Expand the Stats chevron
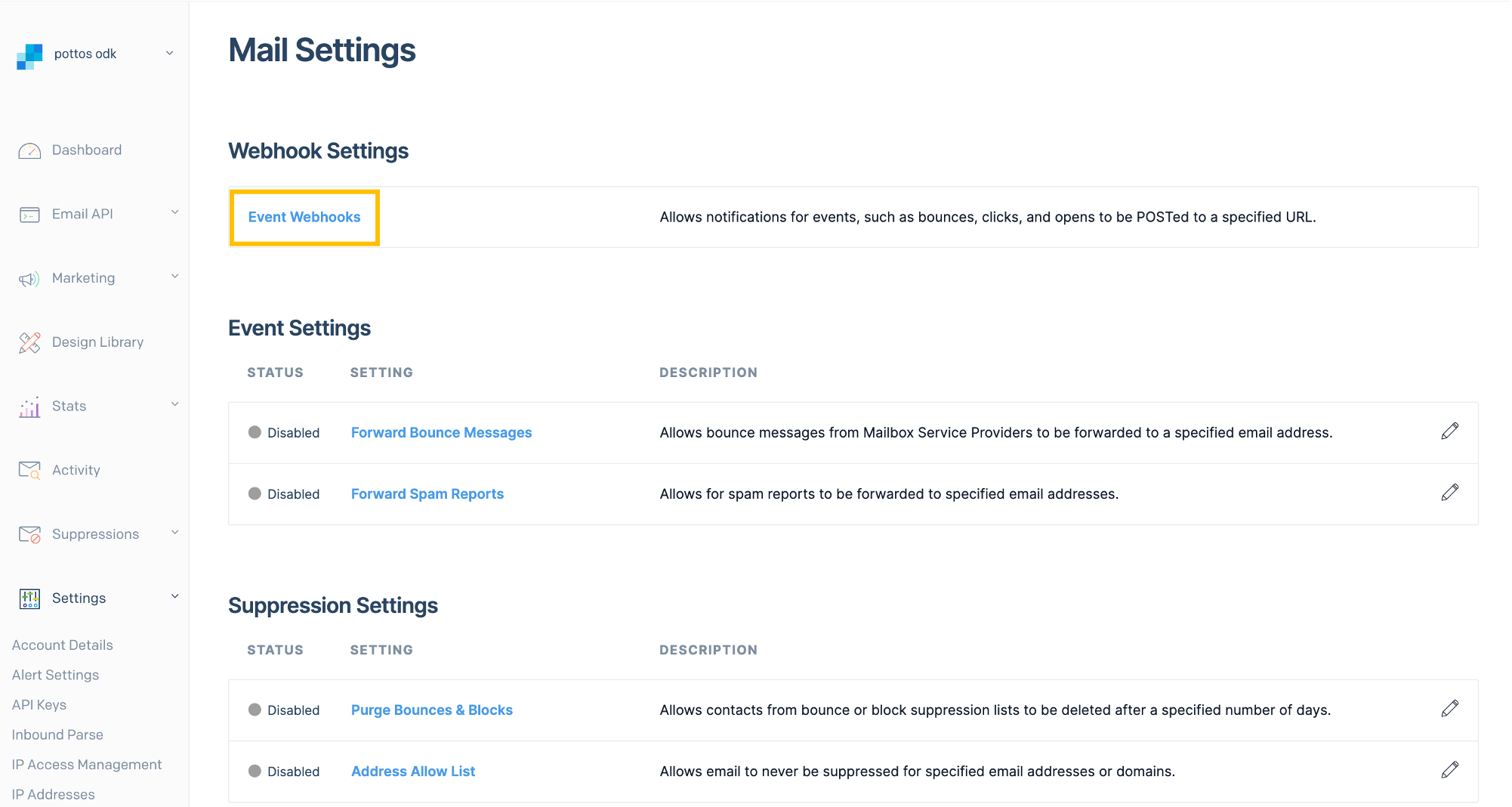1512x807 pixels. [174, 404]
